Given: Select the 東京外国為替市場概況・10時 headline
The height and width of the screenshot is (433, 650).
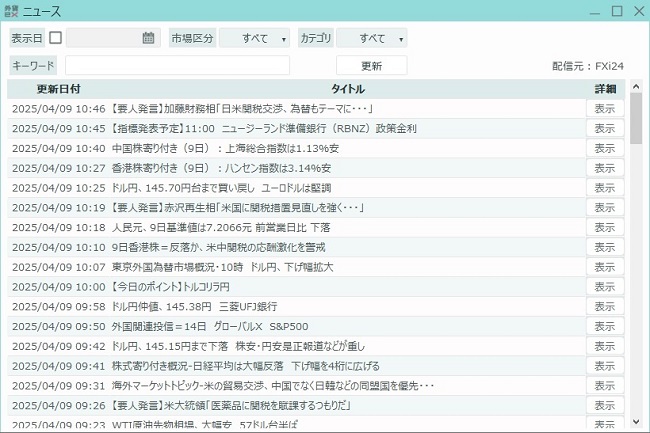Looking at the screenshot, I should coord(223,267).
